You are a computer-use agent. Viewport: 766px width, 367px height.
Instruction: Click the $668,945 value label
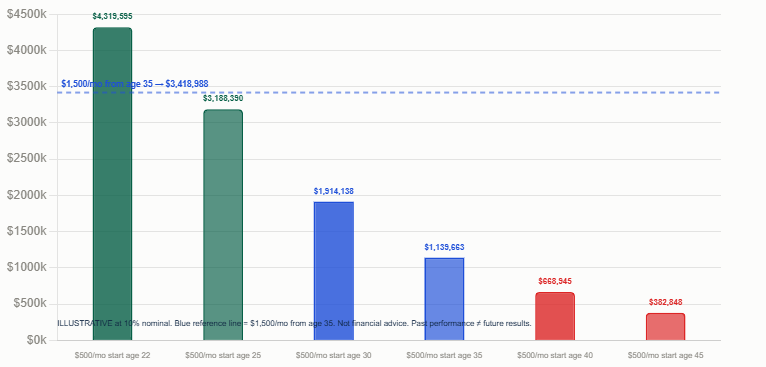pyautogui.click(x=555, y=281)
